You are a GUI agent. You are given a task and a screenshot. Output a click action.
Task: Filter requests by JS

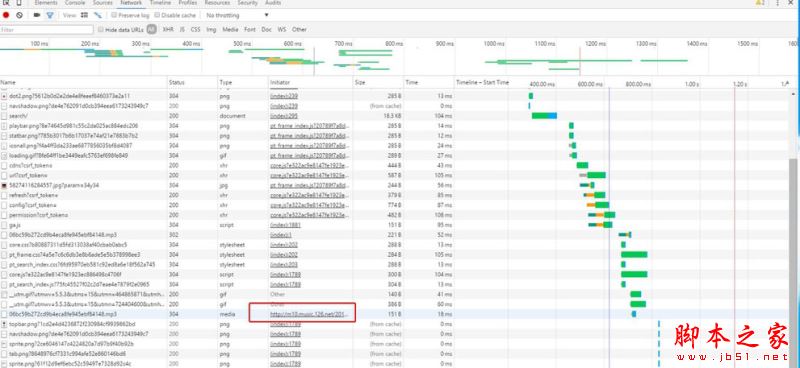pos(182,30)
